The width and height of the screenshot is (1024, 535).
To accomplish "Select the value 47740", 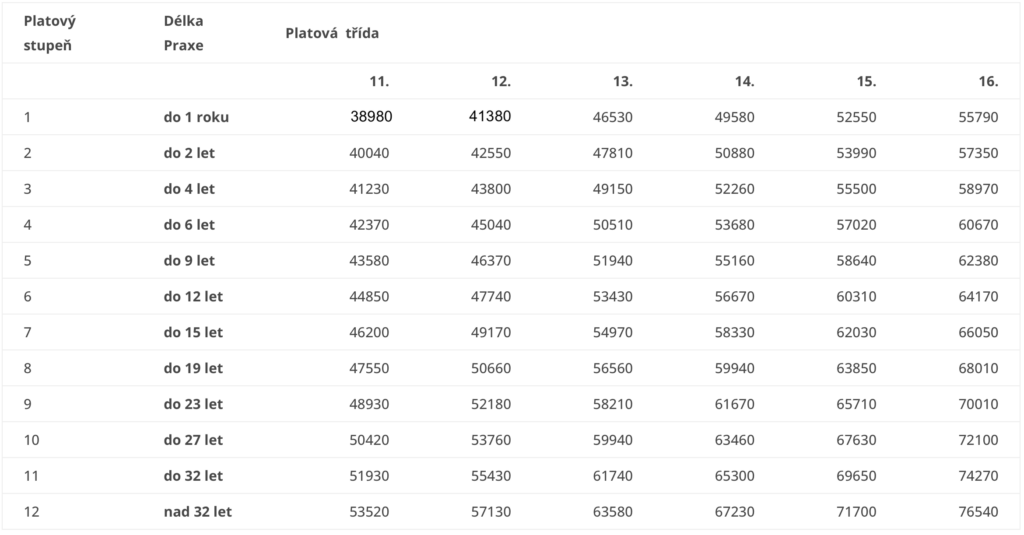I will tap(491, 296).
